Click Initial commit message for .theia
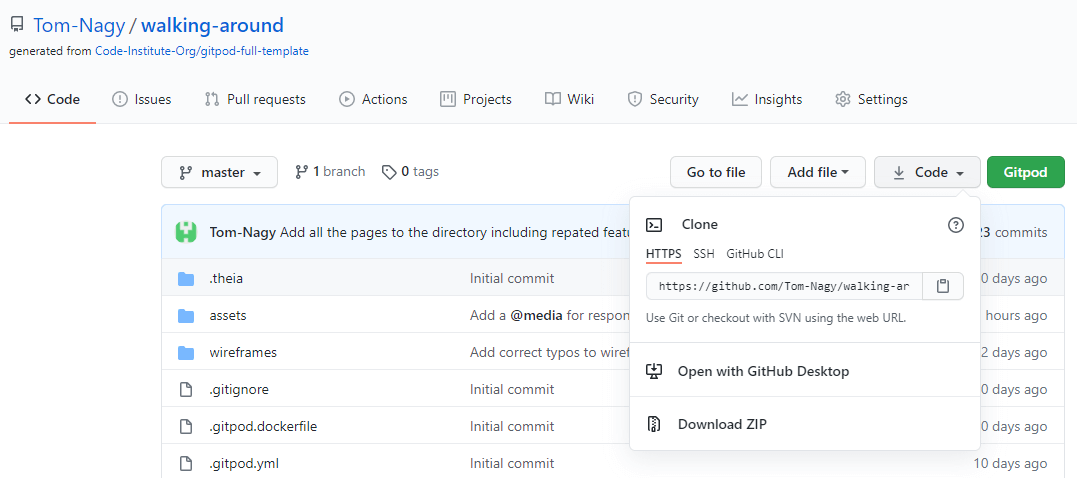 coord(512,279)
